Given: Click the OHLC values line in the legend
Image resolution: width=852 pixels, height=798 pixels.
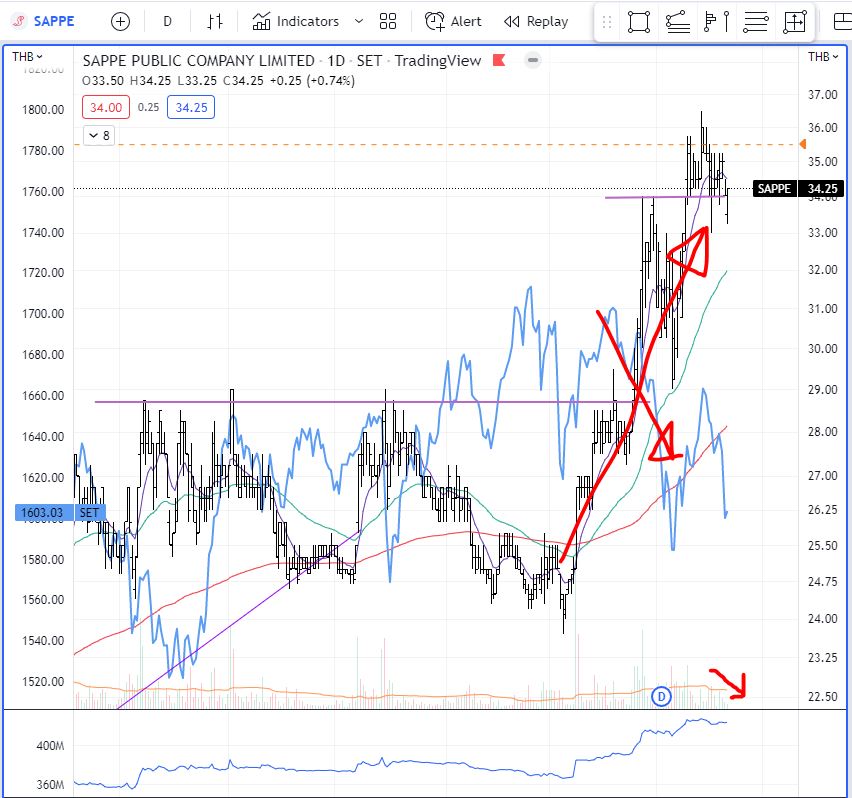Looking at the screenshot, I should click(218, 81).
